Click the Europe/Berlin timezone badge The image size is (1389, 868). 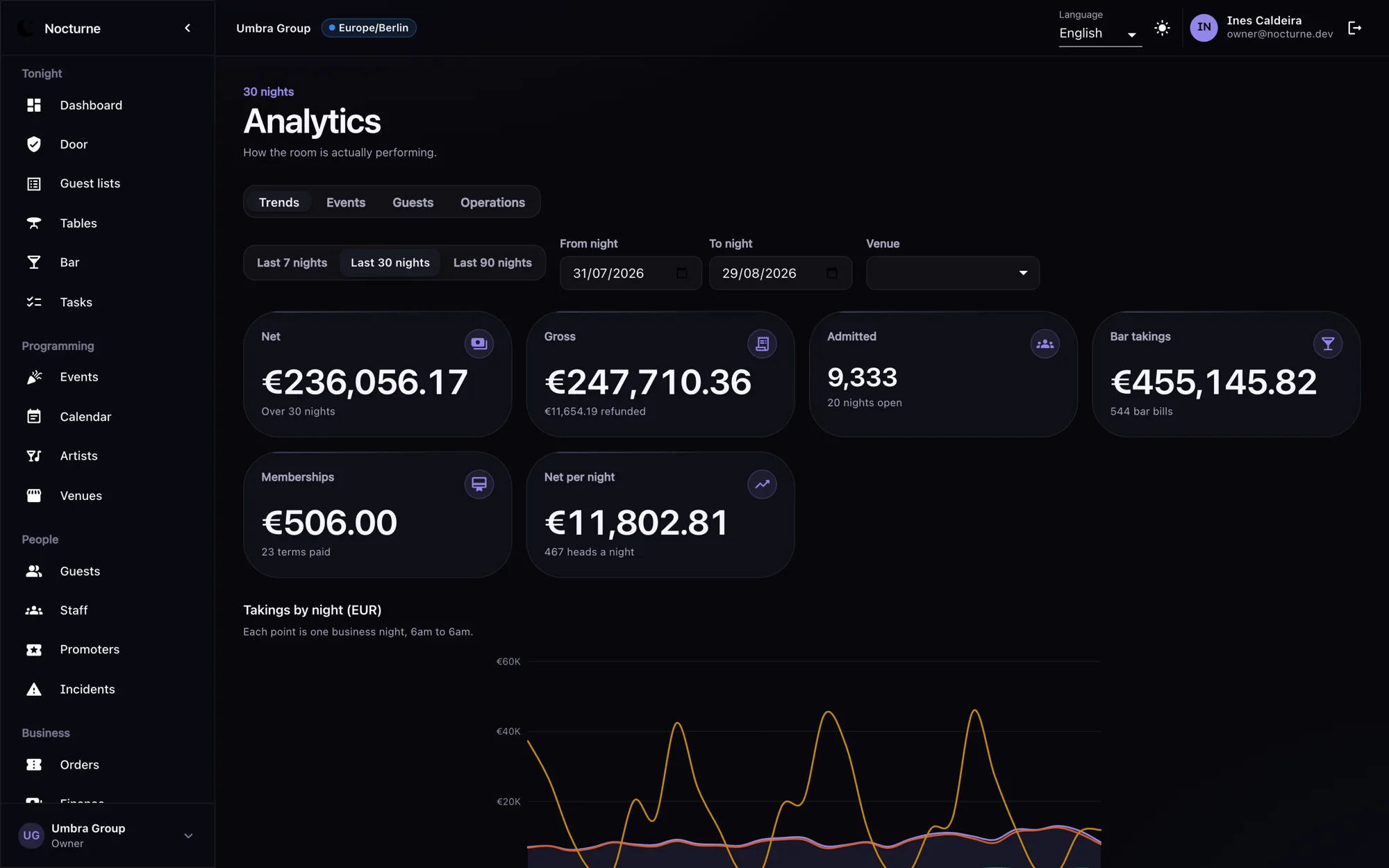pos(369,28)
